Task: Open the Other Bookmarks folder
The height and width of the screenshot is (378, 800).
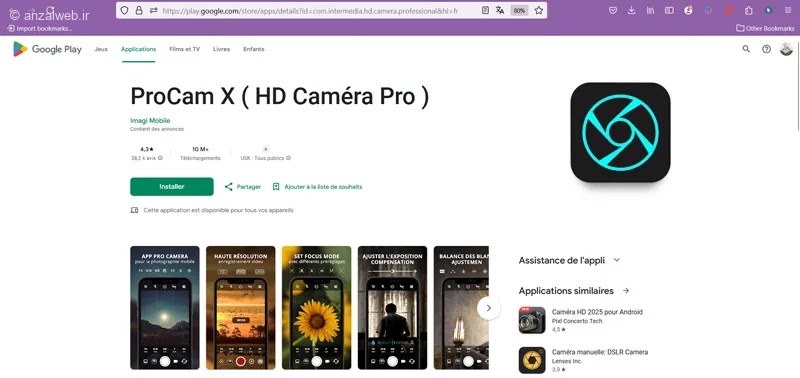Action: tap(765, 28)
